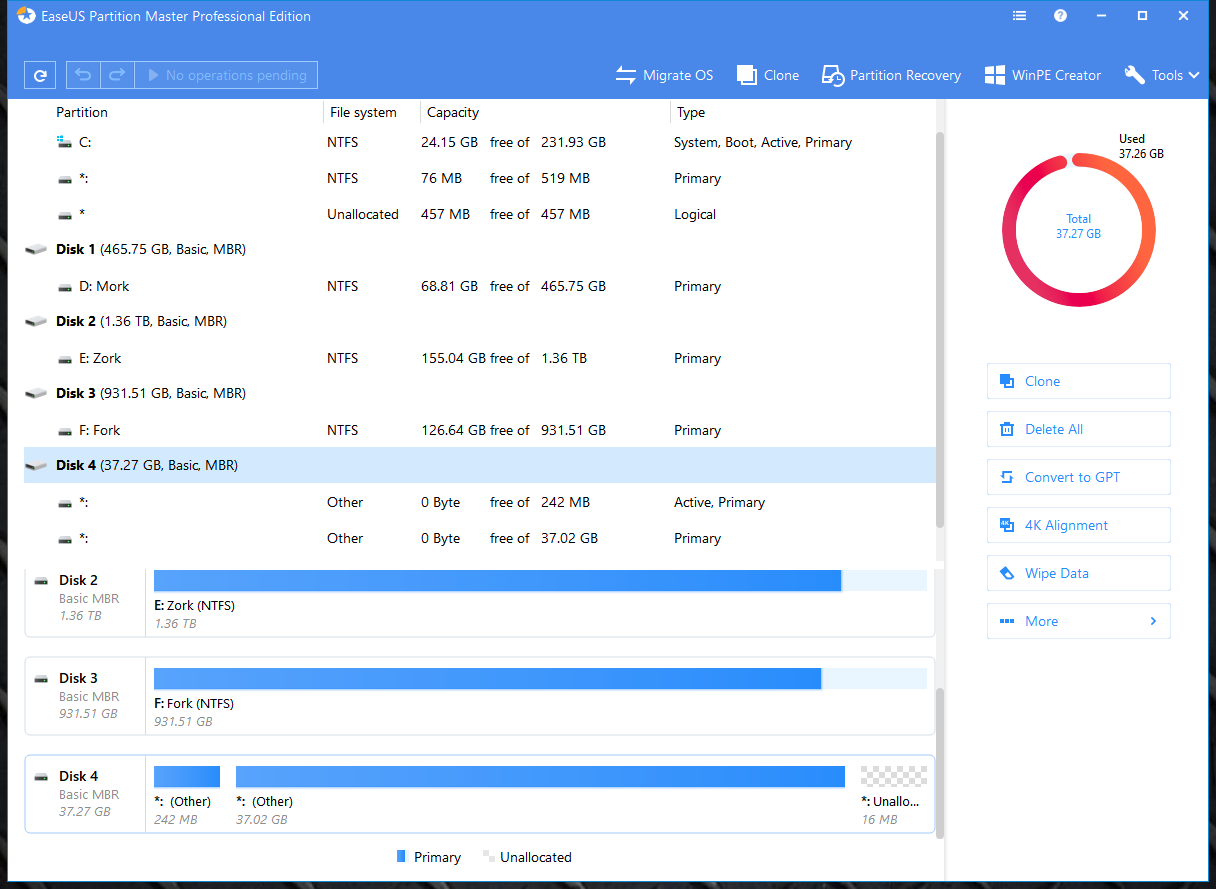The image size is (1216, 889).
Task: Click the Redo arrow icon
Action: [117, 75]
